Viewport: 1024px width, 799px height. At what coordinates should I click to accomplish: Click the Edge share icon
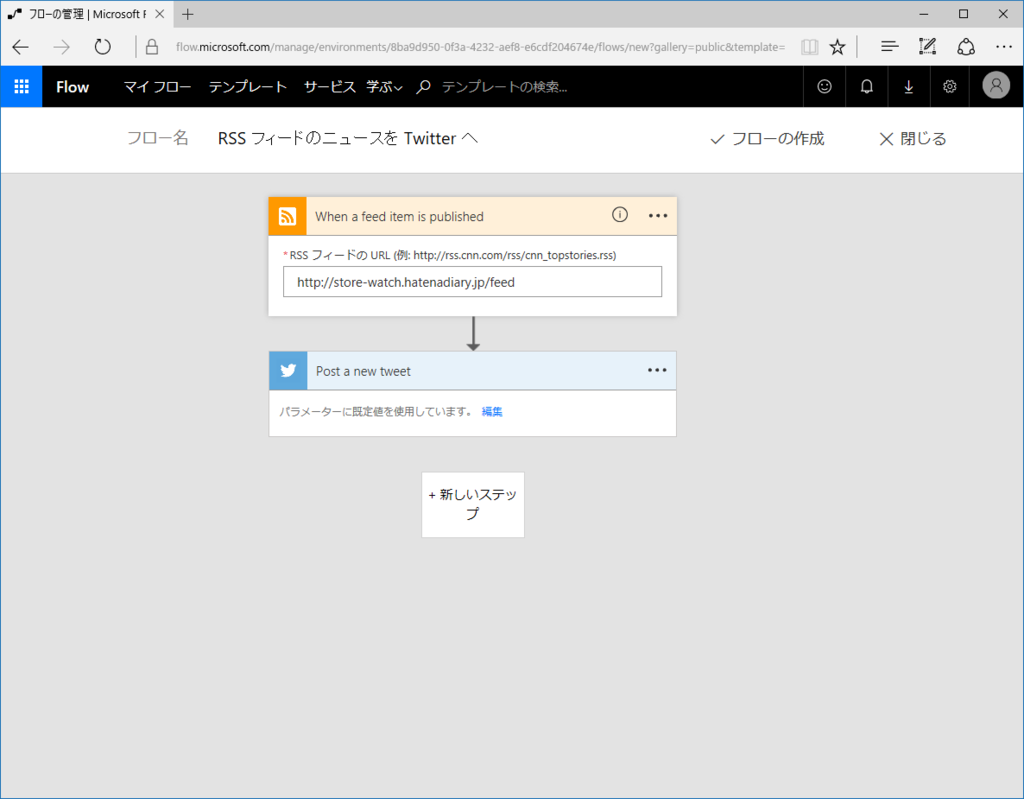point(966,47)
